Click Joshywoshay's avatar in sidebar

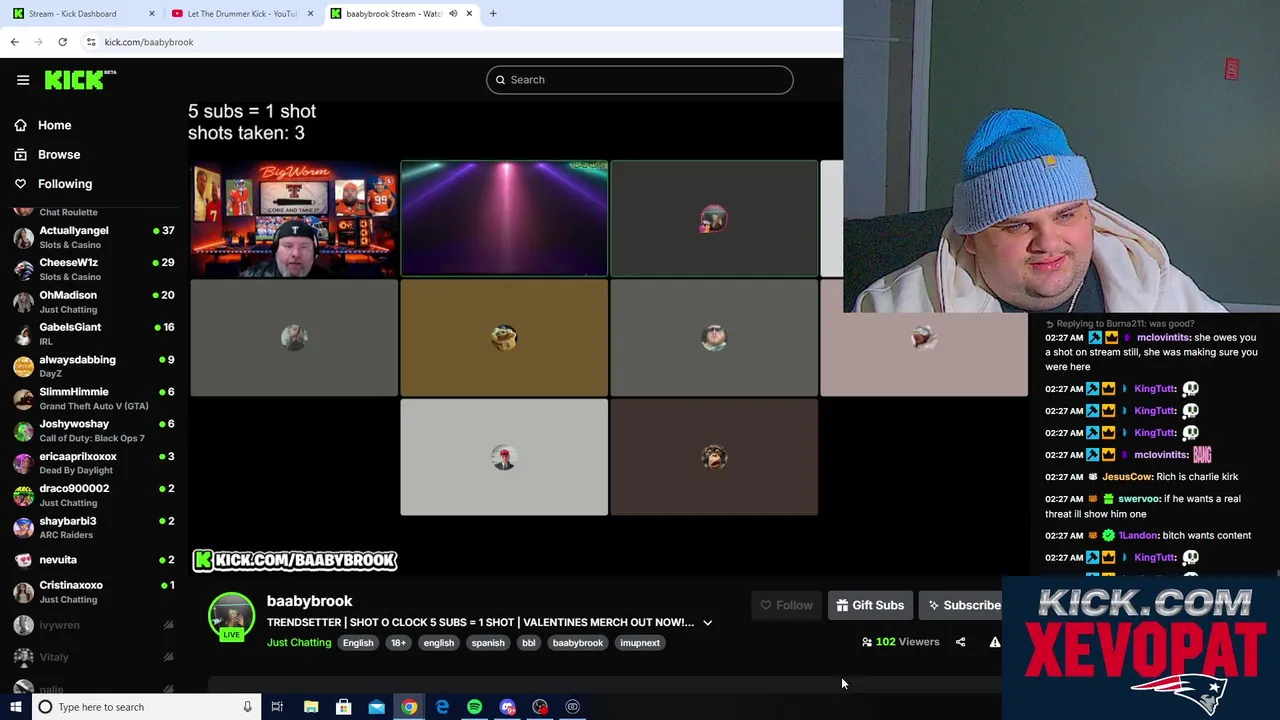point(23,431)
